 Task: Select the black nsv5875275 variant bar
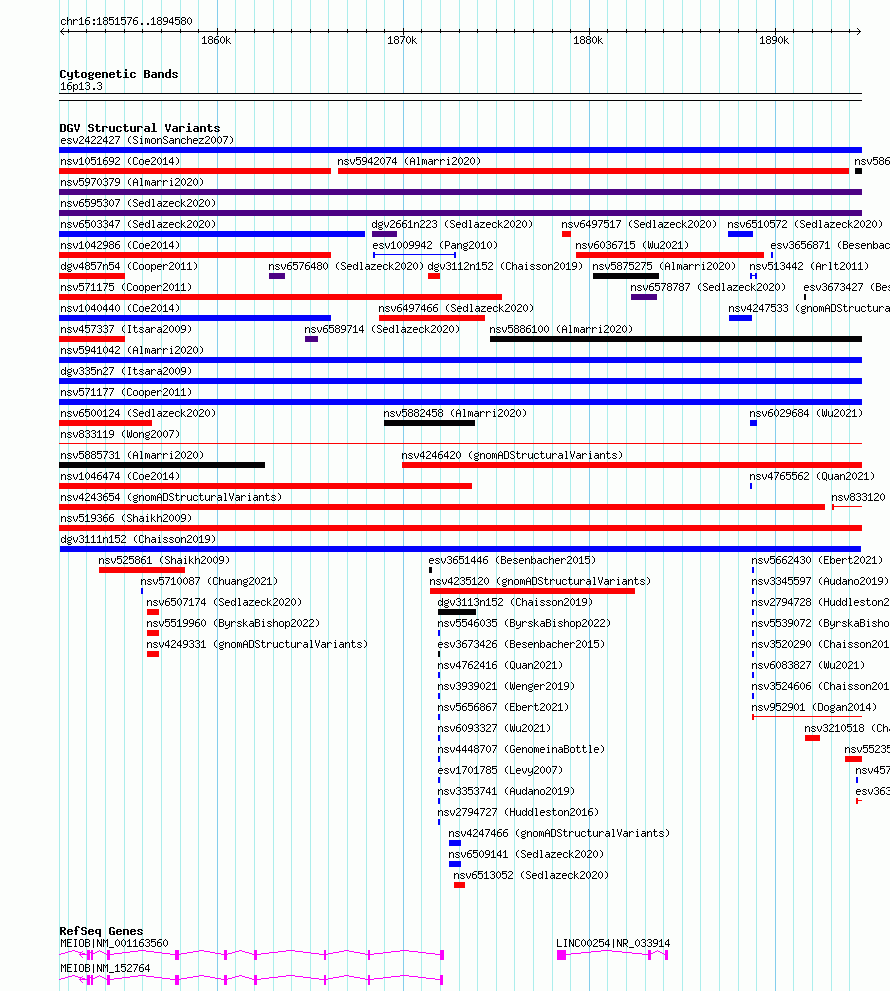(626, 276)
